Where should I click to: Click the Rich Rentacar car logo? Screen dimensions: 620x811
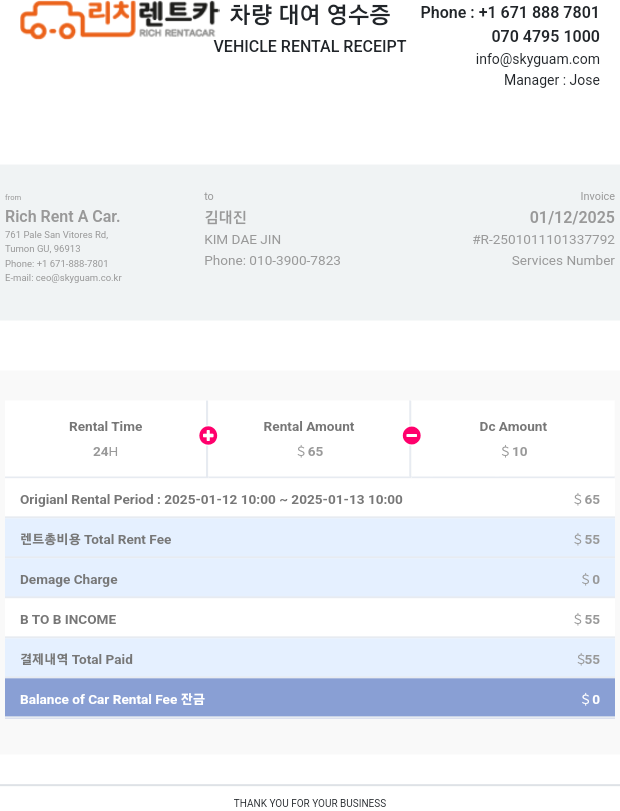point(118,20)
